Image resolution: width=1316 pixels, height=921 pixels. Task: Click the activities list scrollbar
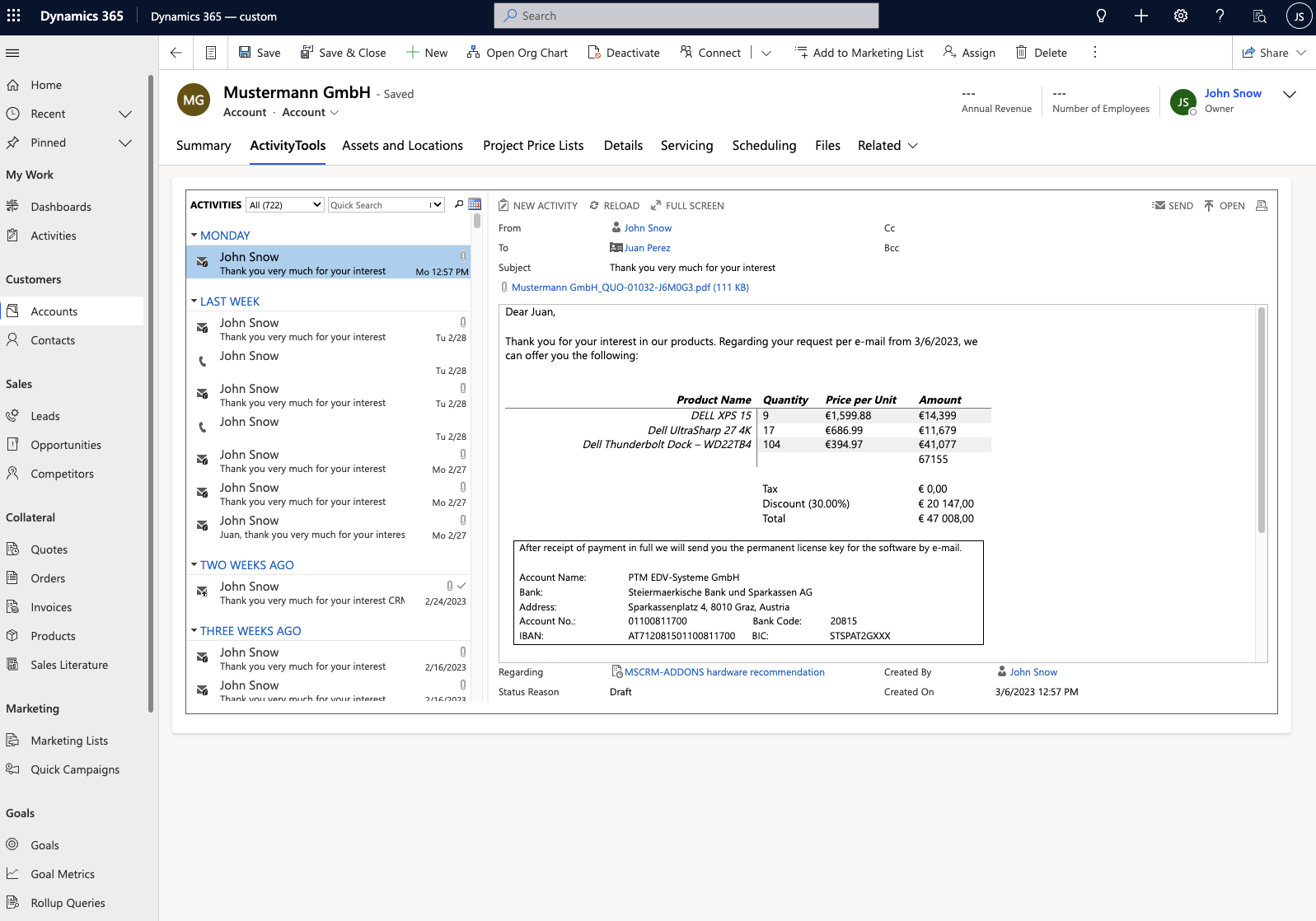[x=476, y=221]
